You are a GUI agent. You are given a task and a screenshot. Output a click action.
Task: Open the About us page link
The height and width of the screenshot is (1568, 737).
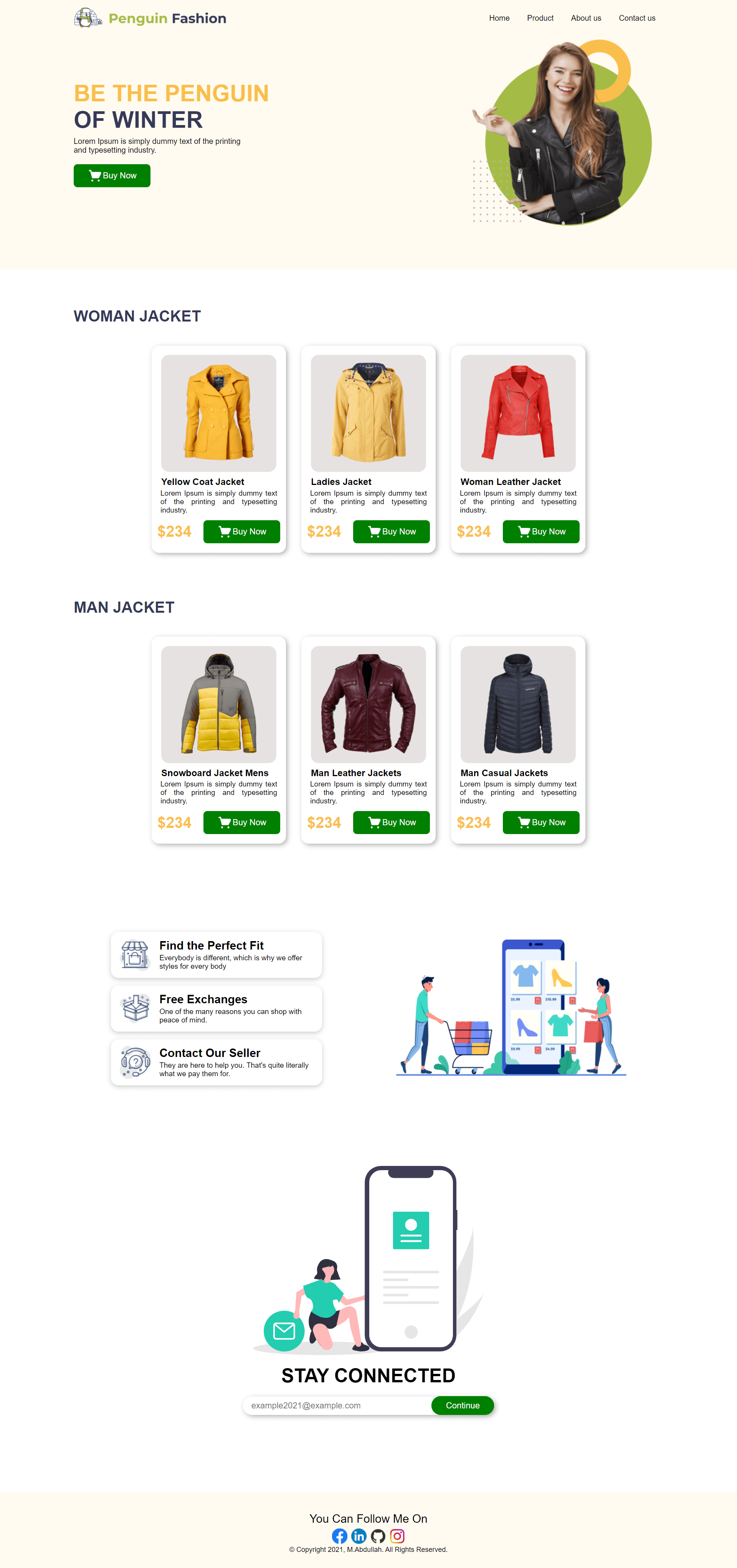585,18
